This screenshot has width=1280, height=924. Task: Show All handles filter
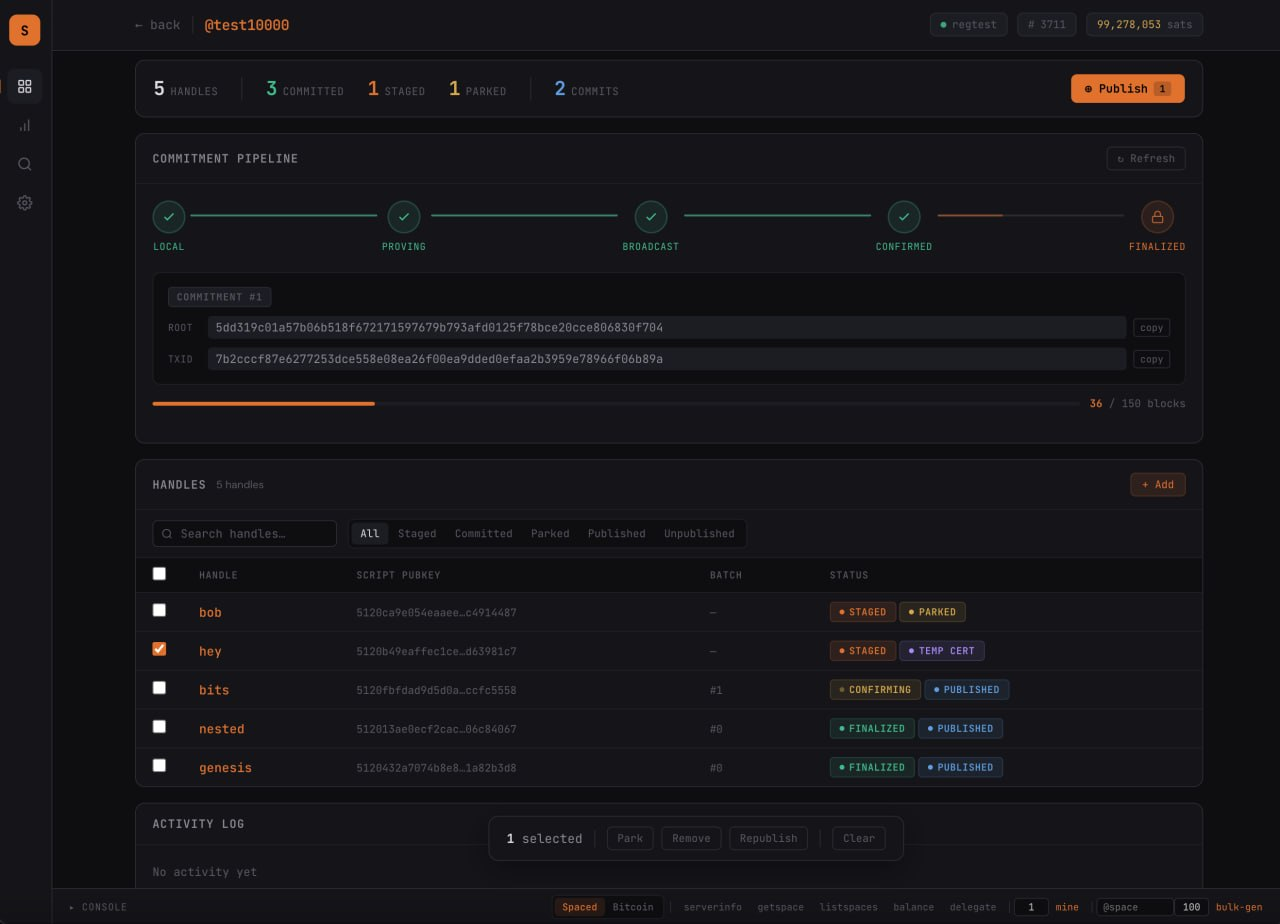[370, 533]
